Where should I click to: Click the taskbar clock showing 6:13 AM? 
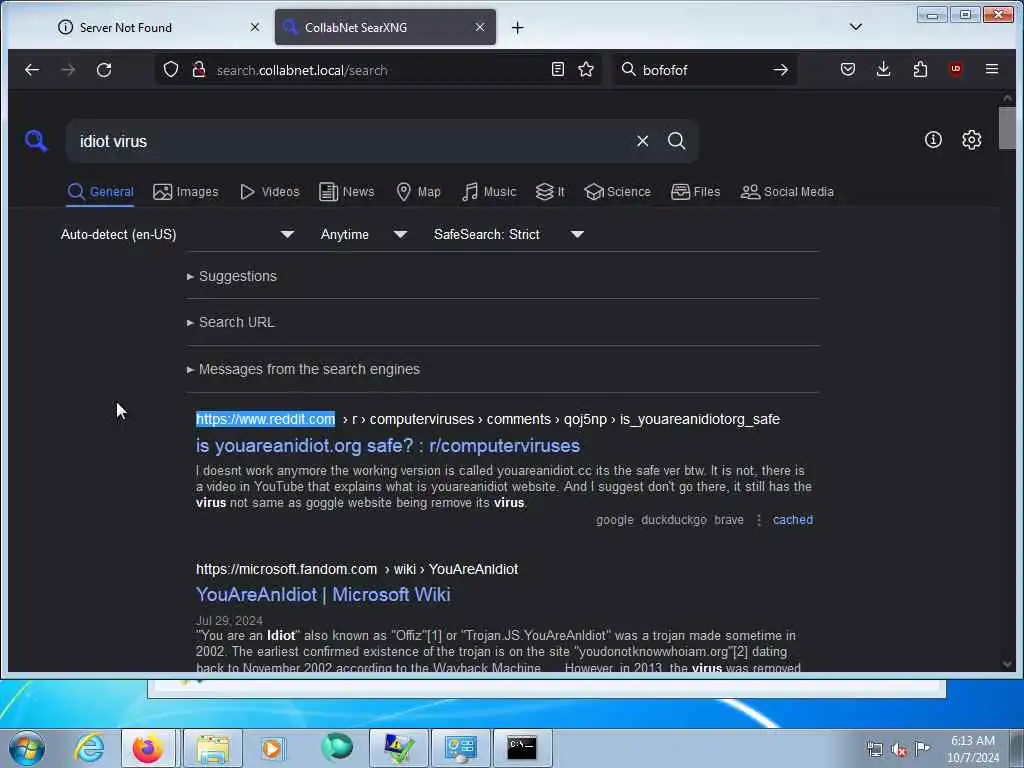[973, 749]
